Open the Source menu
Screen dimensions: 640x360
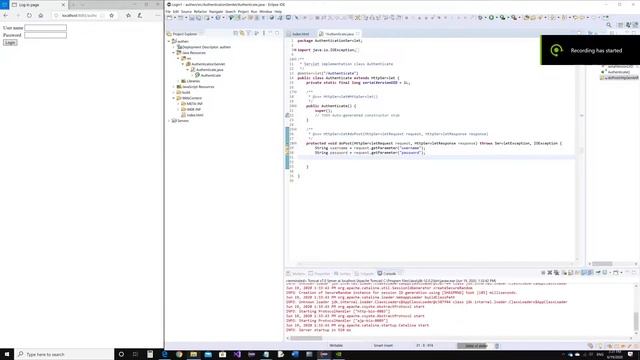(186, 11)
